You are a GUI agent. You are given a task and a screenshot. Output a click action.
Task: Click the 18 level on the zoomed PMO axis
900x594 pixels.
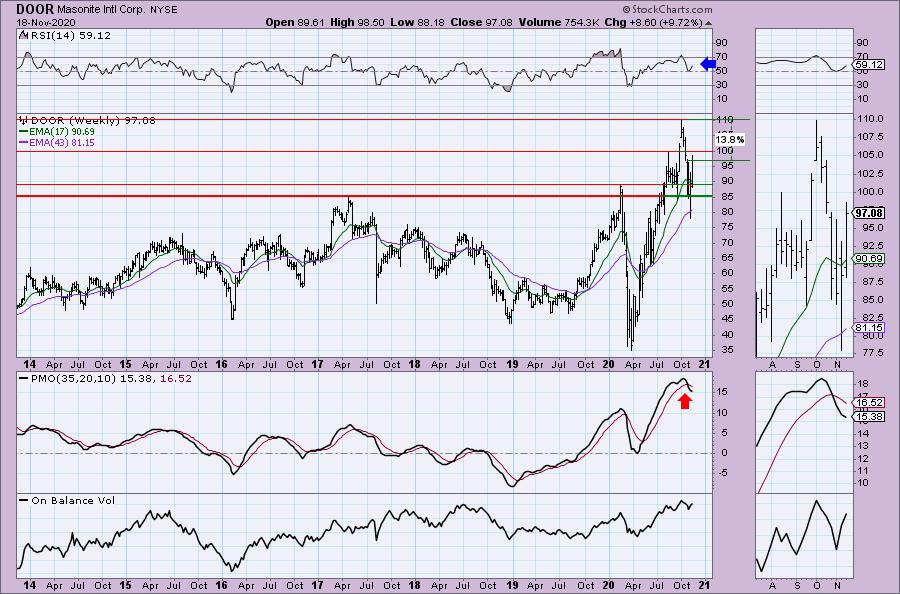862,384
